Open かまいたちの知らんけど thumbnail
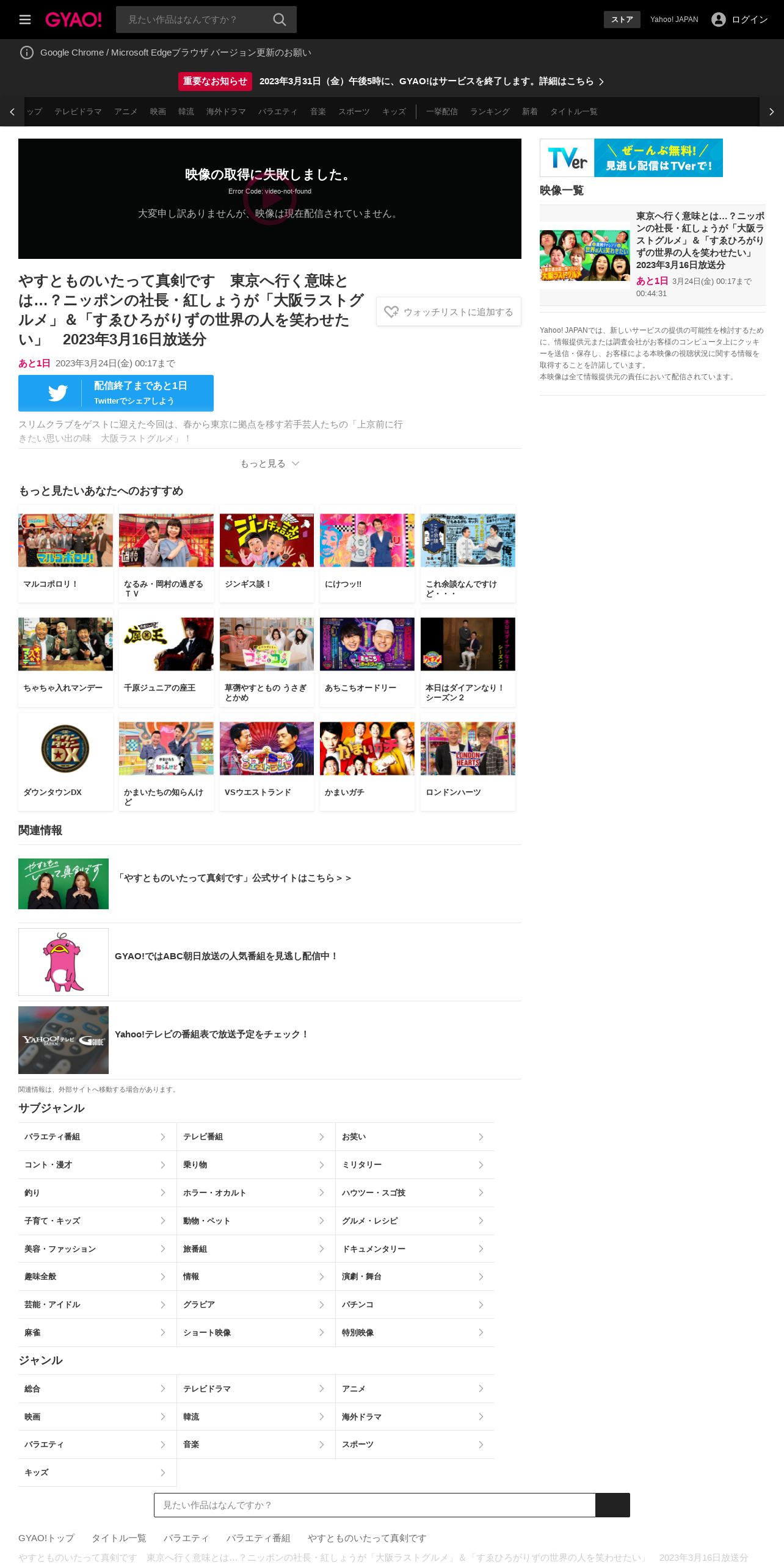784x1568 pixels. pos(166,749)
